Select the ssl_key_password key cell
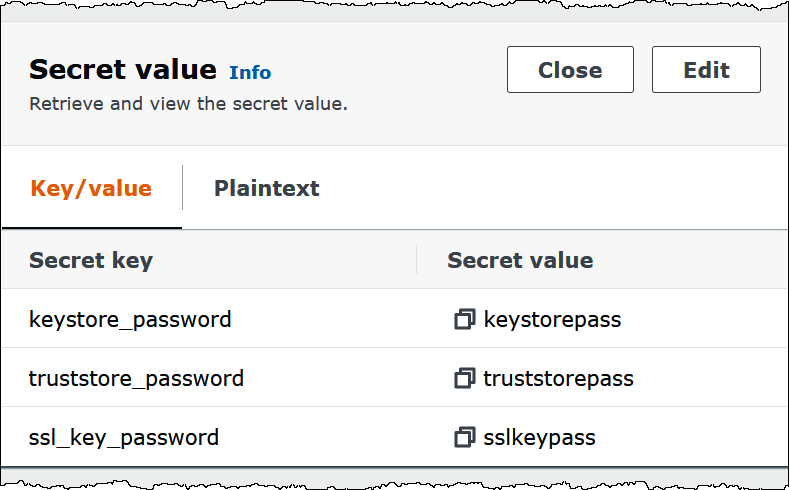The height and width of the screenshot is (490, 790). pos(124,438)
